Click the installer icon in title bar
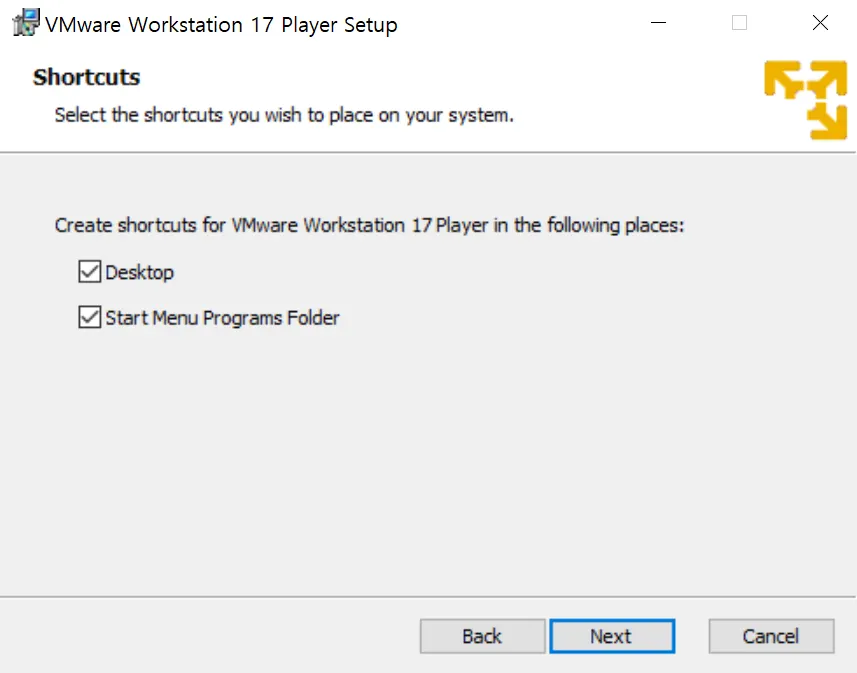This screenshot has width=857, height=673. click(x=25, y=23)
